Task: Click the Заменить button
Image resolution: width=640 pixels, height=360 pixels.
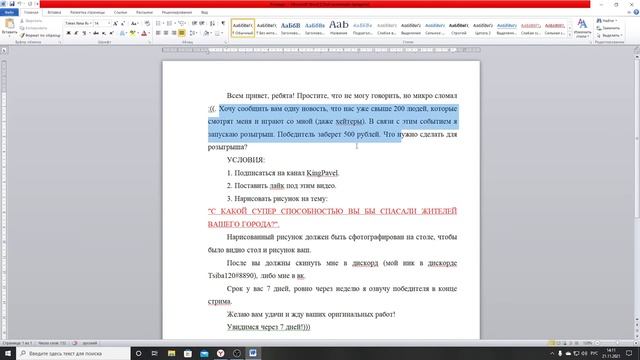Action: [x=608, y=28]
